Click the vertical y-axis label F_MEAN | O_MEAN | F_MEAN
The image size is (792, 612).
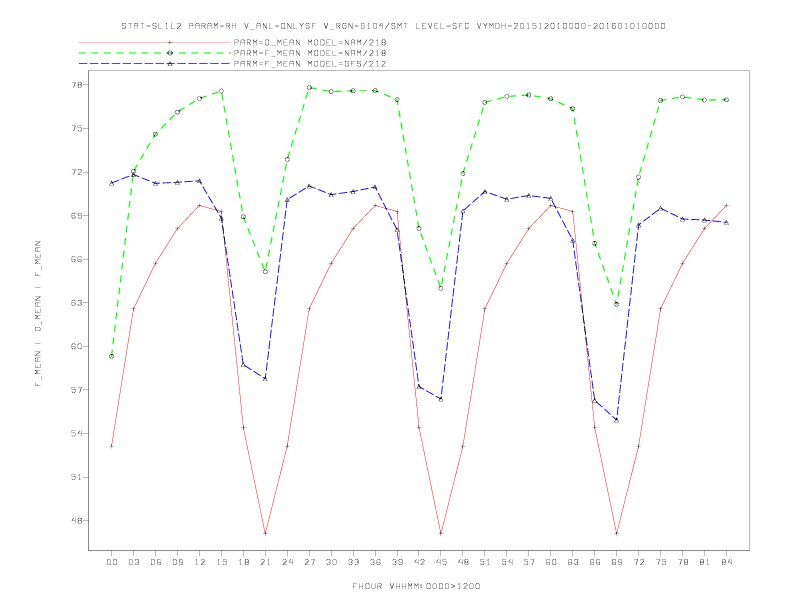point(38,314)
